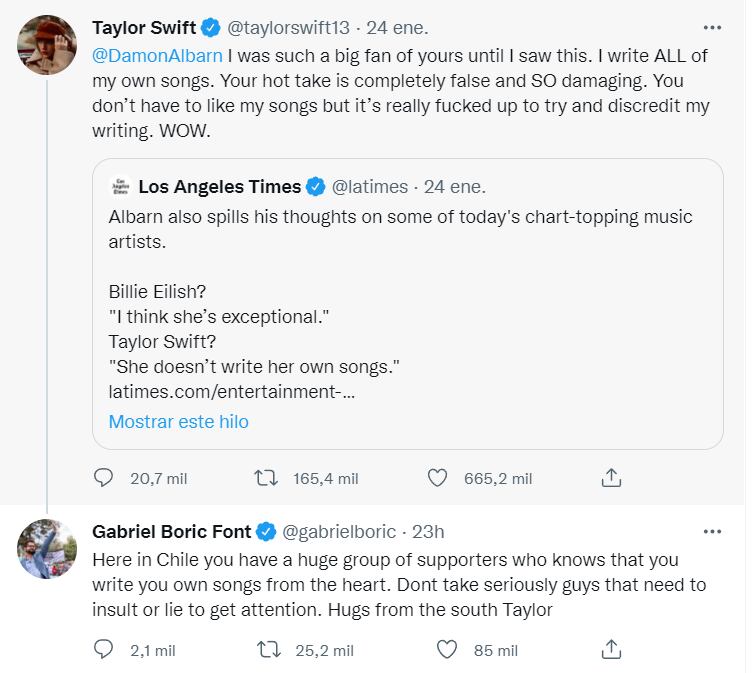Reply to Gabriel Boric's tweet
This screenshot has width=752, height=673.
pos(104,650)
